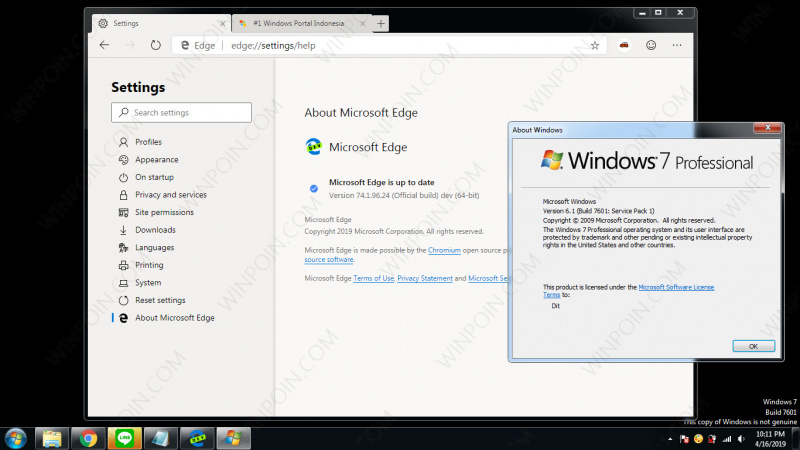The height and width of the screenshot is (450, 800).
Task: Click the Microsoft Edge Dev logo
Action: coord(314,147)
